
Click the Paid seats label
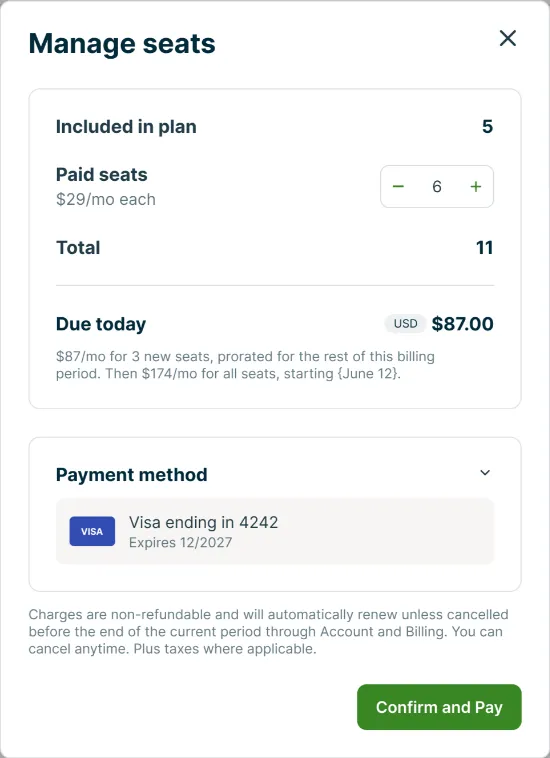(101, 175)
